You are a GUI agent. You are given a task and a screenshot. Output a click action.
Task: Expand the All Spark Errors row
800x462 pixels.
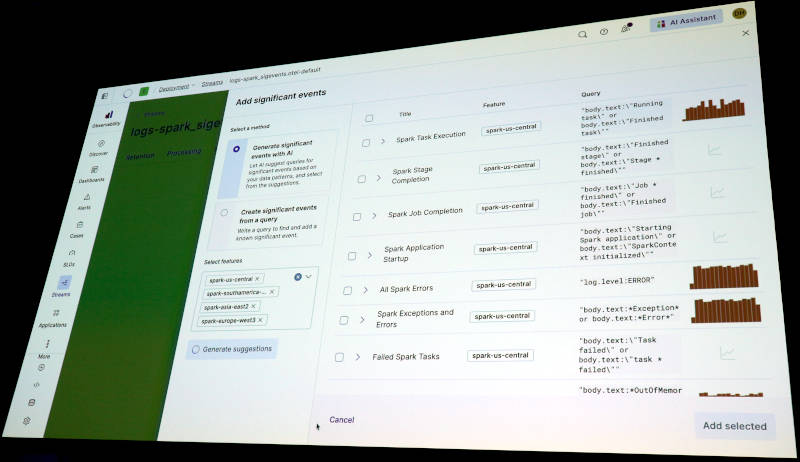(x=365, y=290)
